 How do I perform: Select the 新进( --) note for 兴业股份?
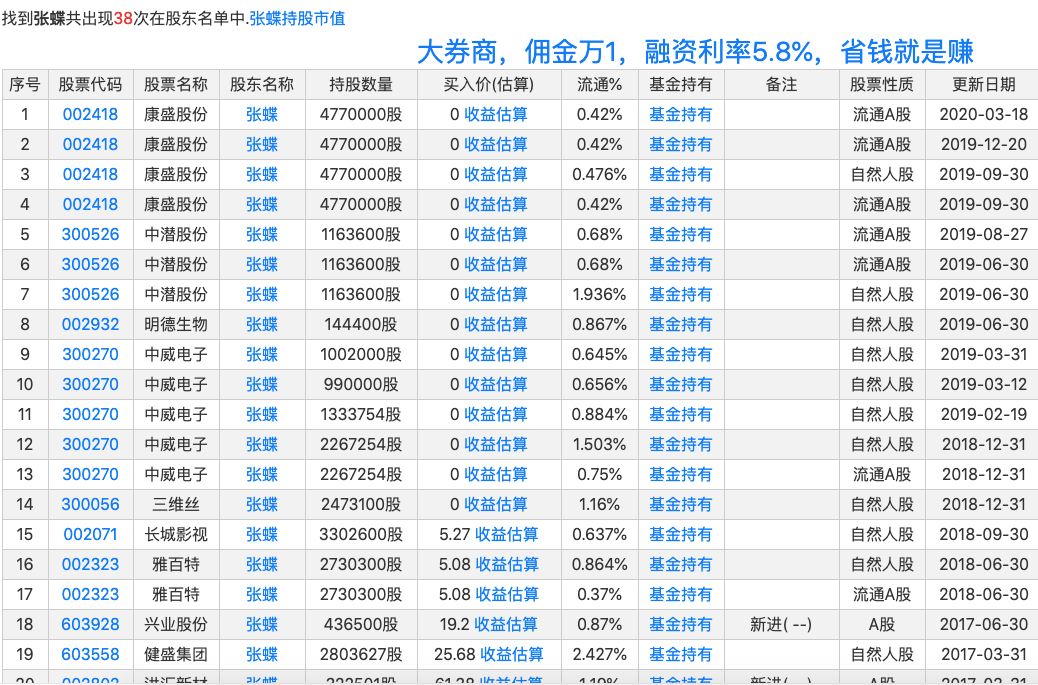780,625
